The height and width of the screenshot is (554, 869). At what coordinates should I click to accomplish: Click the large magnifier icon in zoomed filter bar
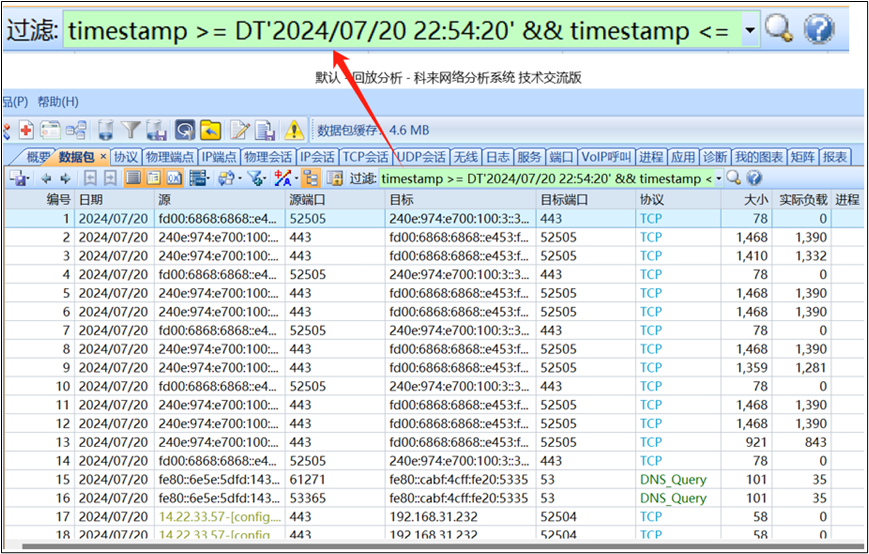coord(779,31)
